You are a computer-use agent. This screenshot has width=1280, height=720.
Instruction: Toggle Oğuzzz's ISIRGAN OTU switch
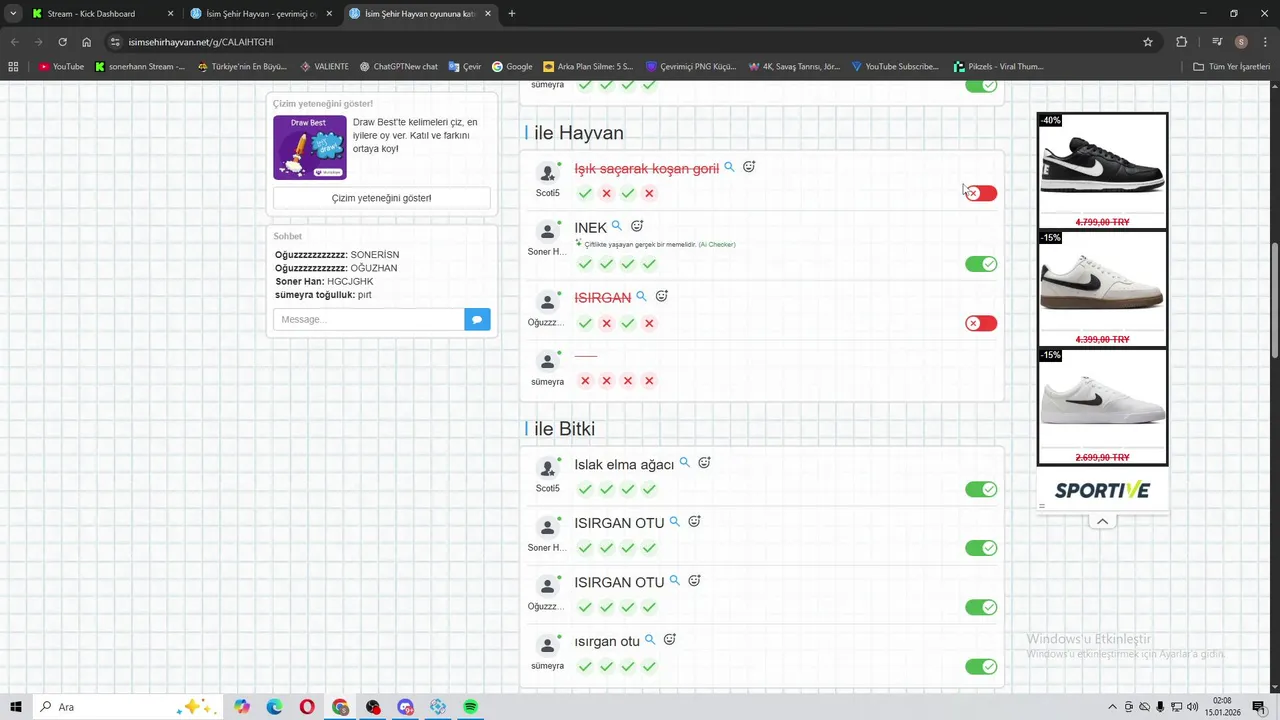[981, 607]
